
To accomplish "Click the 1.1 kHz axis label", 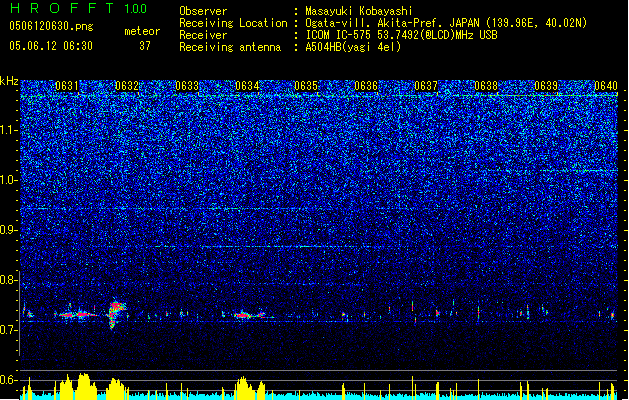I will click(8, 130).
